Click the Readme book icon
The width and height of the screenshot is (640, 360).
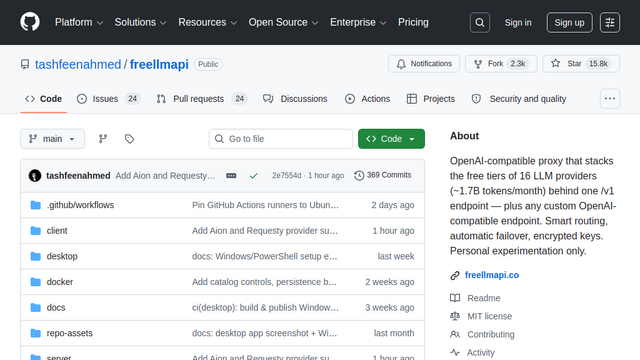pyautogui.click(x=455, y=298)
